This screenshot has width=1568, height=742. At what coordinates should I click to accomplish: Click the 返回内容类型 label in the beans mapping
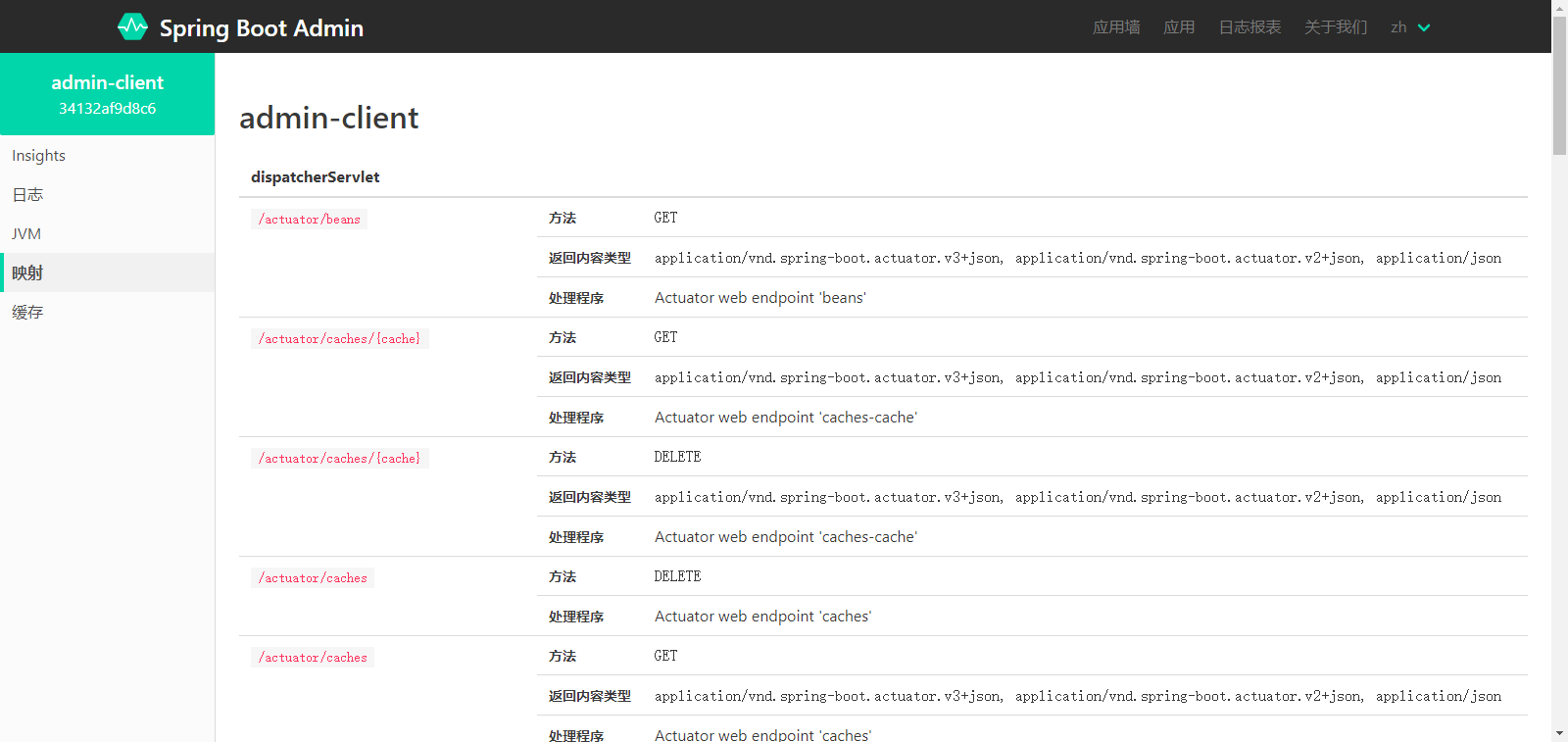[x=590, y=258]
